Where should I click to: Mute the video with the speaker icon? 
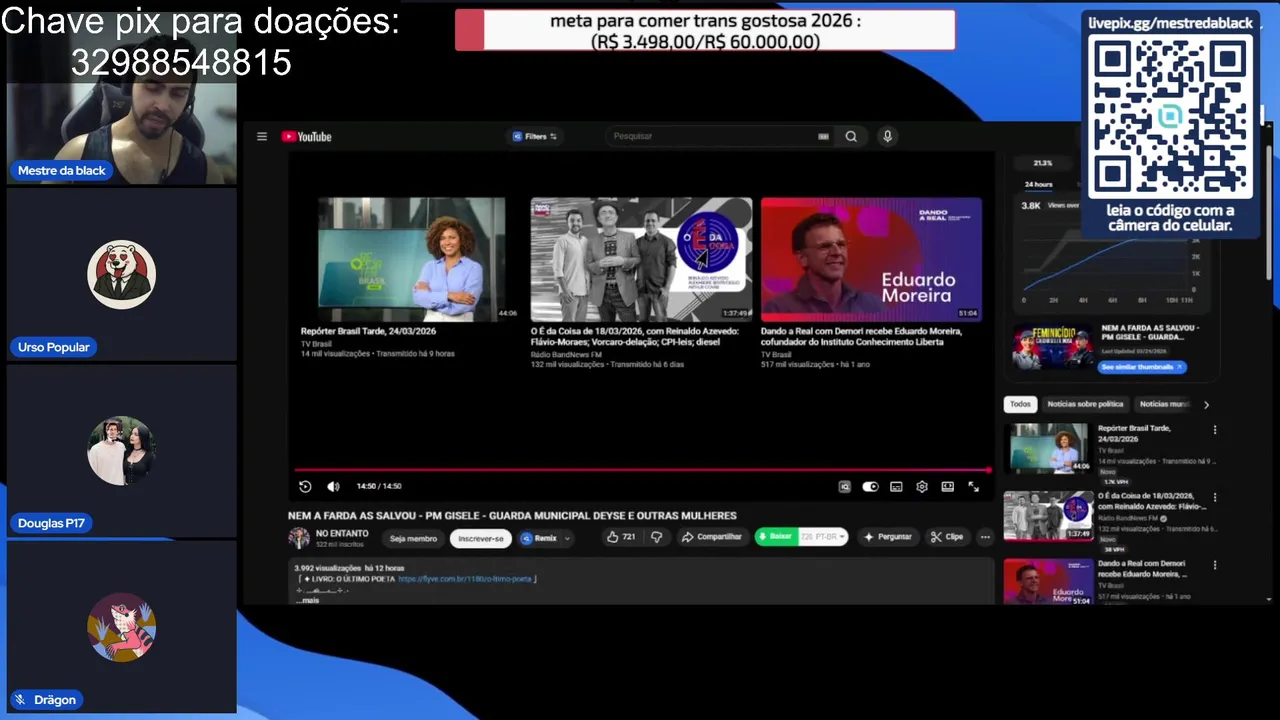(x=333, y=486)
